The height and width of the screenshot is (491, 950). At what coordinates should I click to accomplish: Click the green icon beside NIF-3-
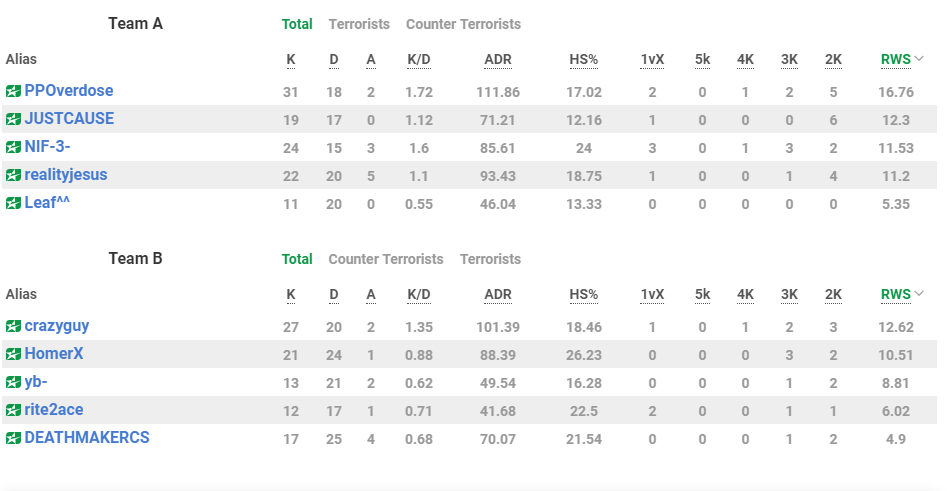click(x=13, y=147)
